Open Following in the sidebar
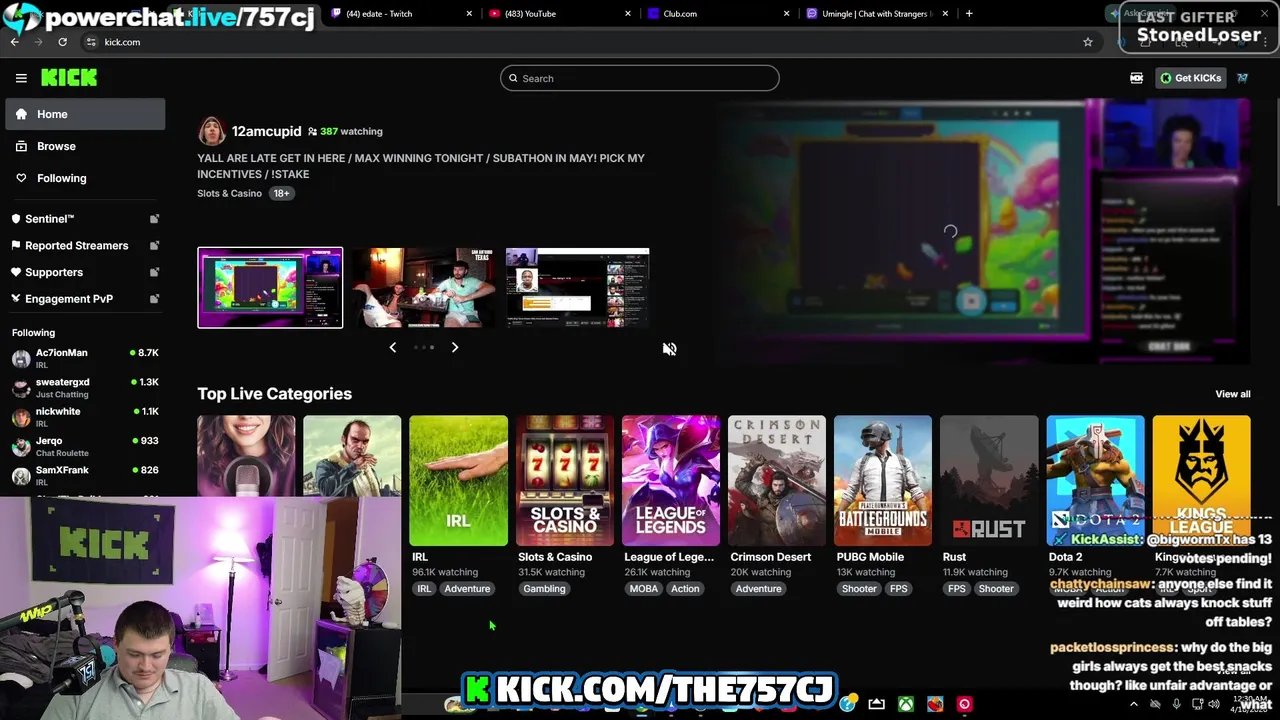The width and height of the screenshot is (1280, 720). click(x=85, y=178)
